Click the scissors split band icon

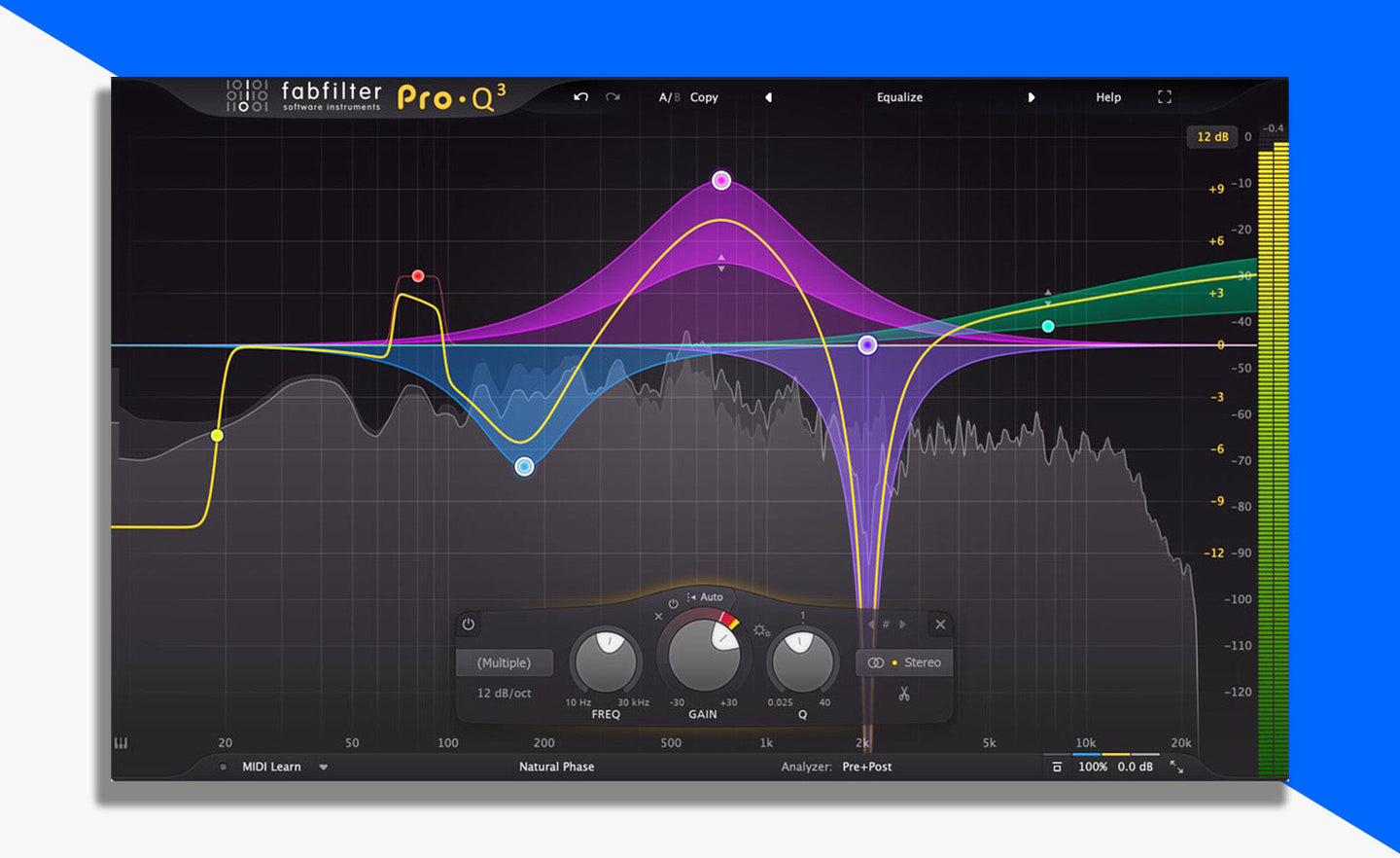pyautogui.click(x=904, y=694)
